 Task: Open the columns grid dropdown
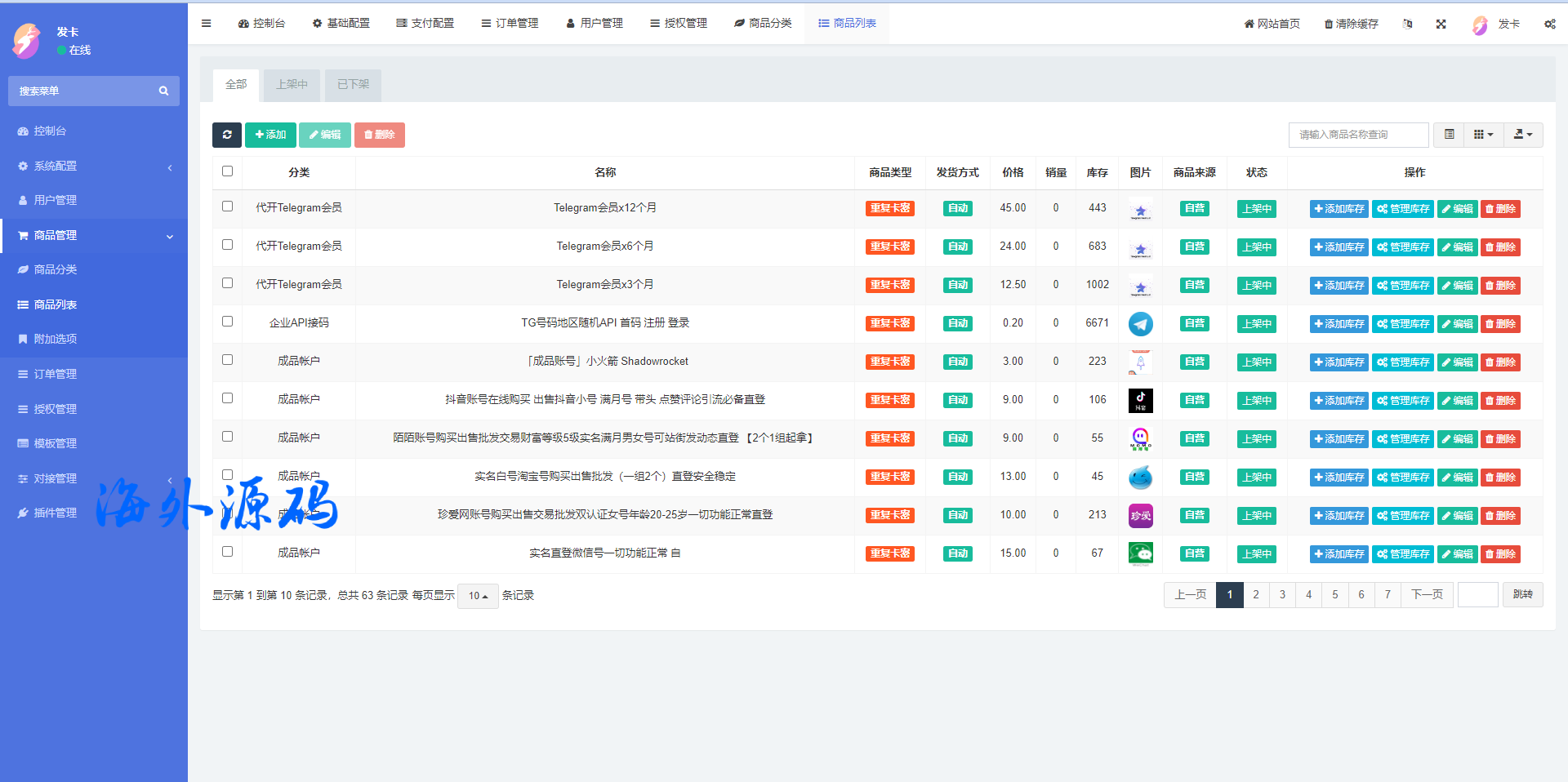click(1483, 135)
